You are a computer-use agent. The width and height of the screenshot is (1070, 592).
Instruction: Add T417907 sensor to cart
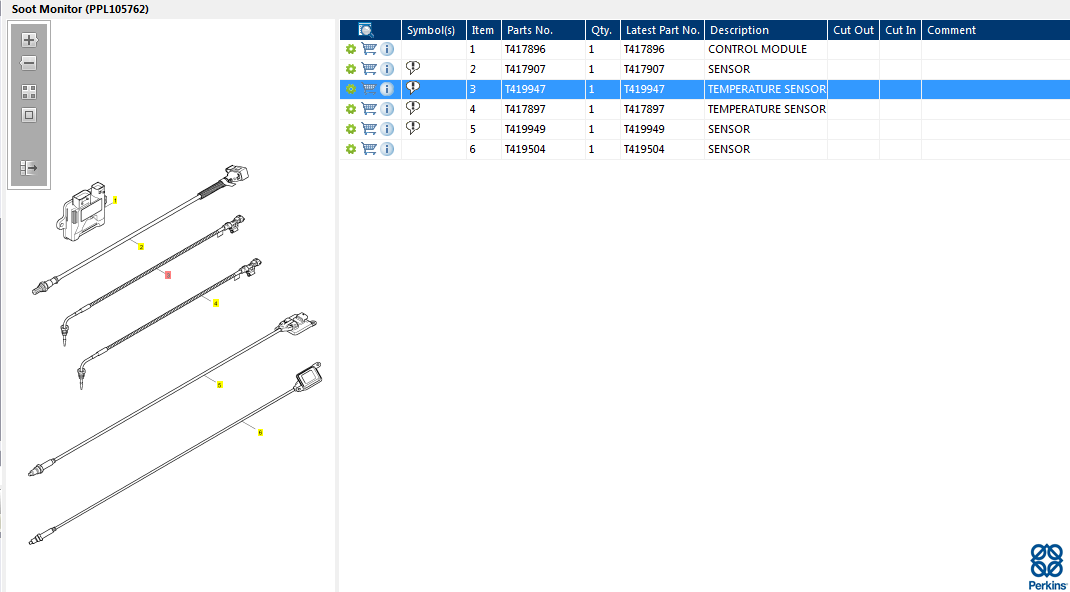pos(369,69)
